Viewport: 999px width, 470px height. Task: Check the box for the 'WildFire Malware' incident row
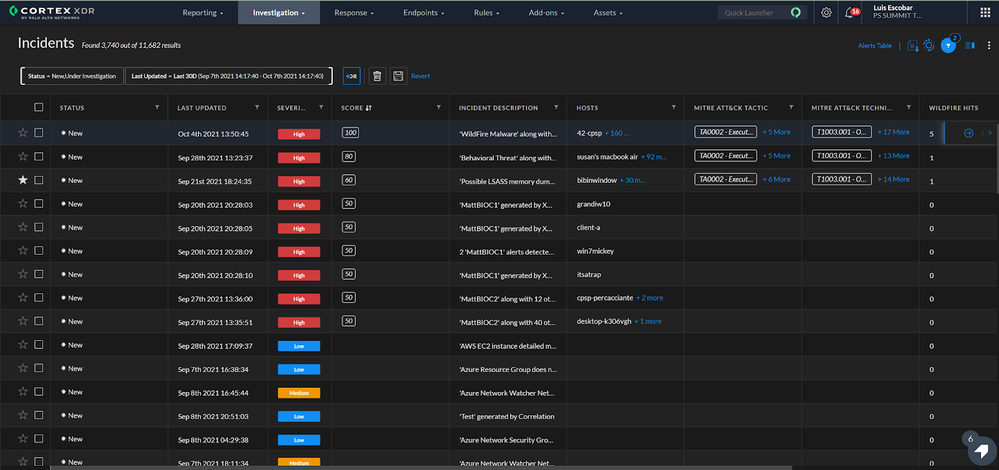(x=39, y=133)
